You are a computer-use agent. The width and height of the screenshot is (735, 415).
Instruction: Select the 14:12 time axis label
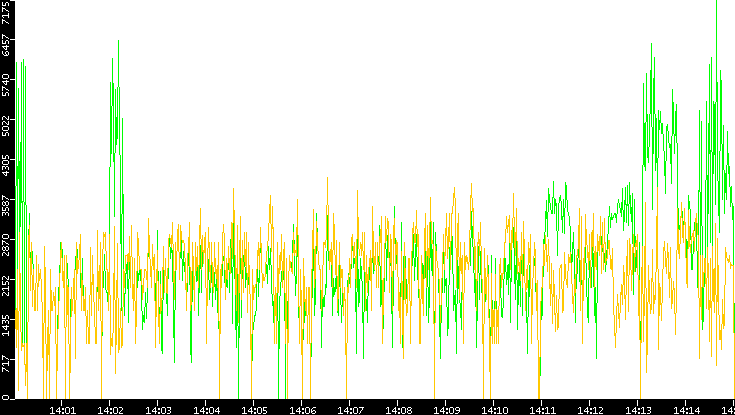pos(591,411)
